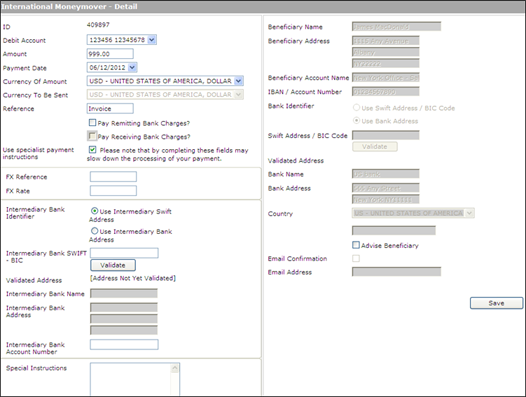Click the ID value 409897
This screenshot has height=397, width=526.
click(x=98, y=24)
